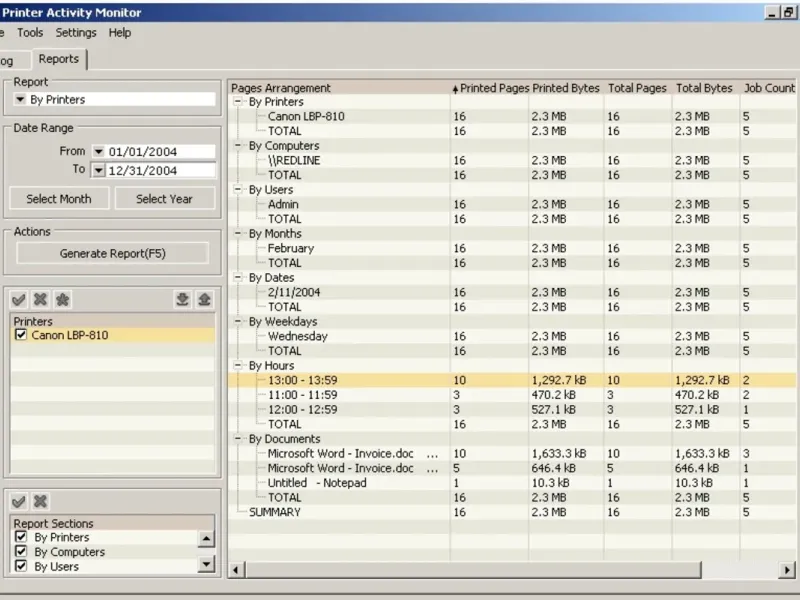The image size is (800, 600).
Task: Click the checkmark icon above Report Sections
Action: 18,501
